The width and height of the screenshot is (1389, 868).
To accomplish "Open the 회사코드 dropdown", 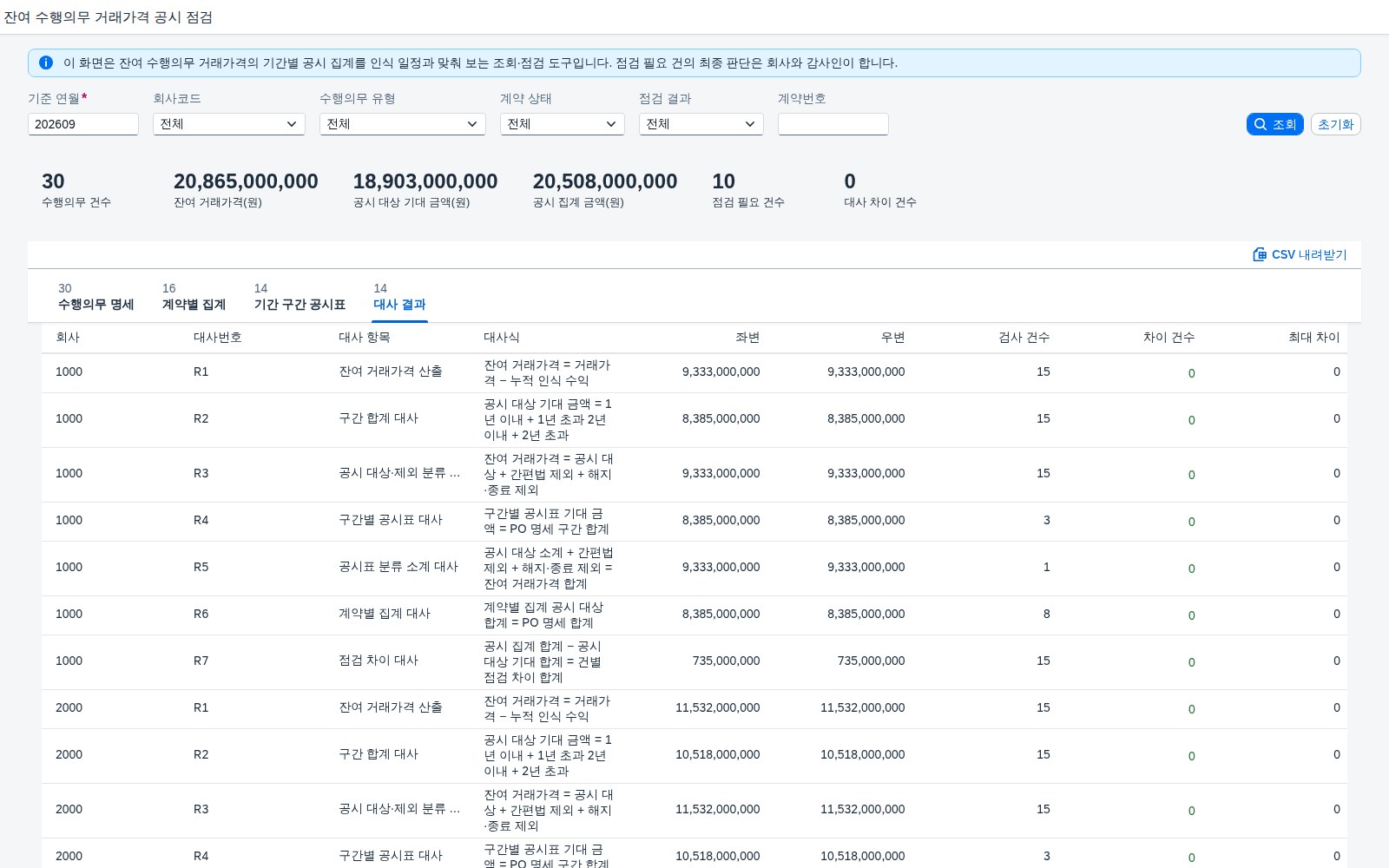I will click(x=229, y=124).
